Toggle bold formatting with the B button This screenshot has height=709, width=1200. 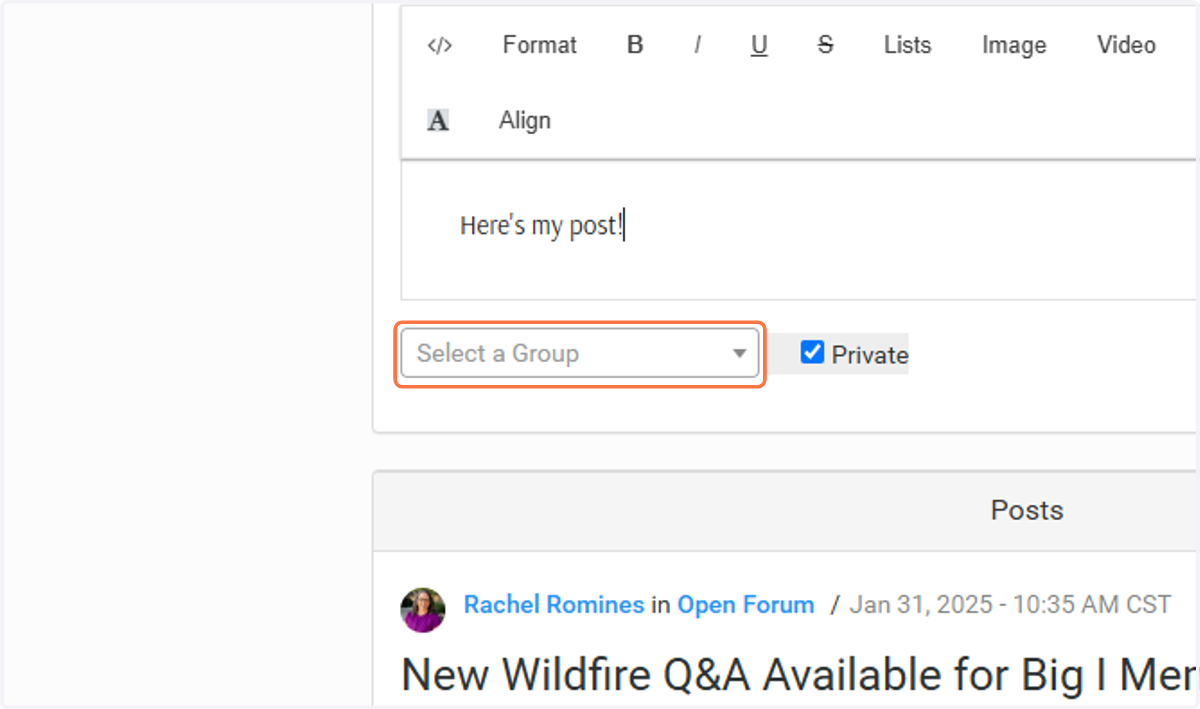(x=635, y=45)
